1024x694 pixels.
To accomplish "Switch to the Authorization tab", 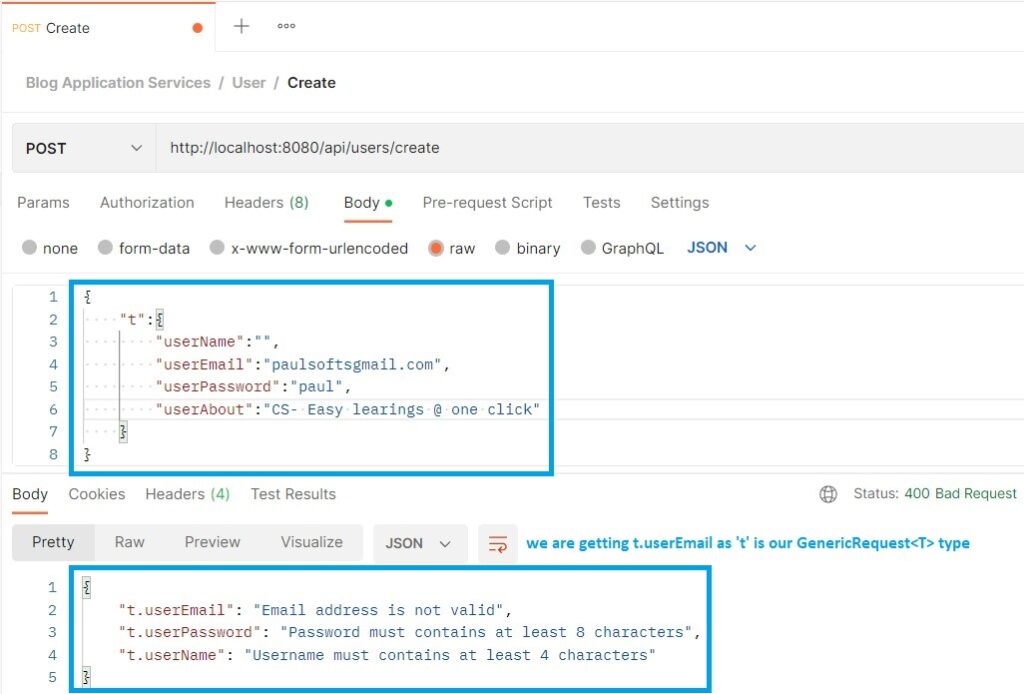I will [x=146, y=202].
